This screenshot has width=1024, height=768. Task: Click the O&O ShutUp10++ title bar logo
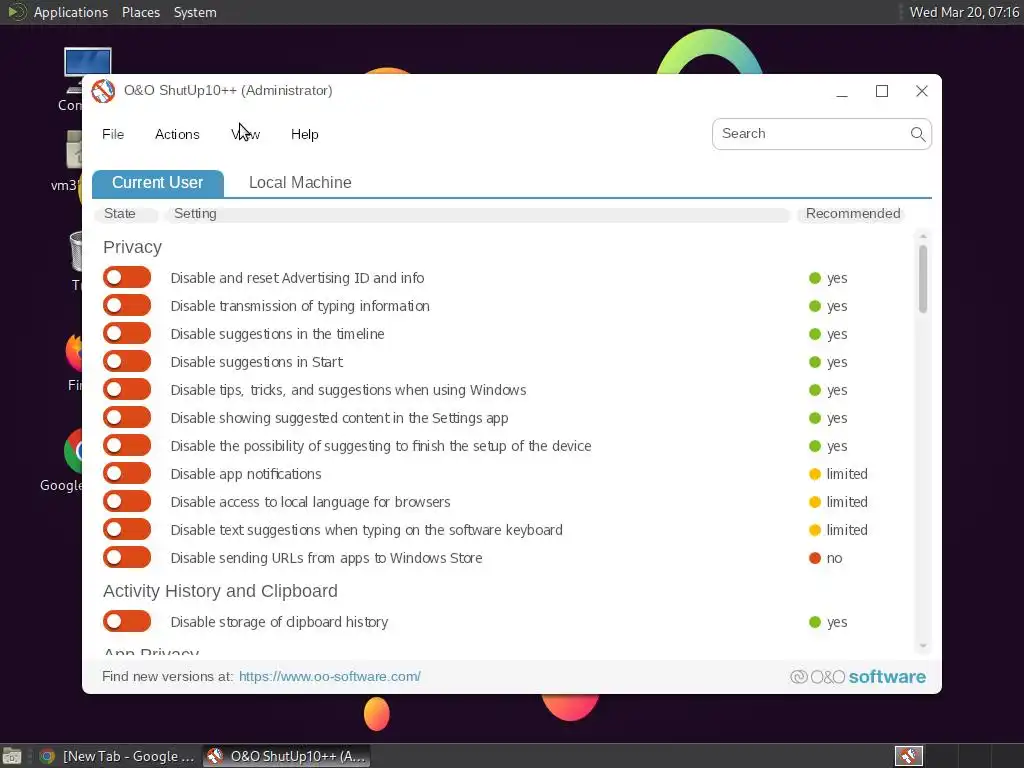103,91
